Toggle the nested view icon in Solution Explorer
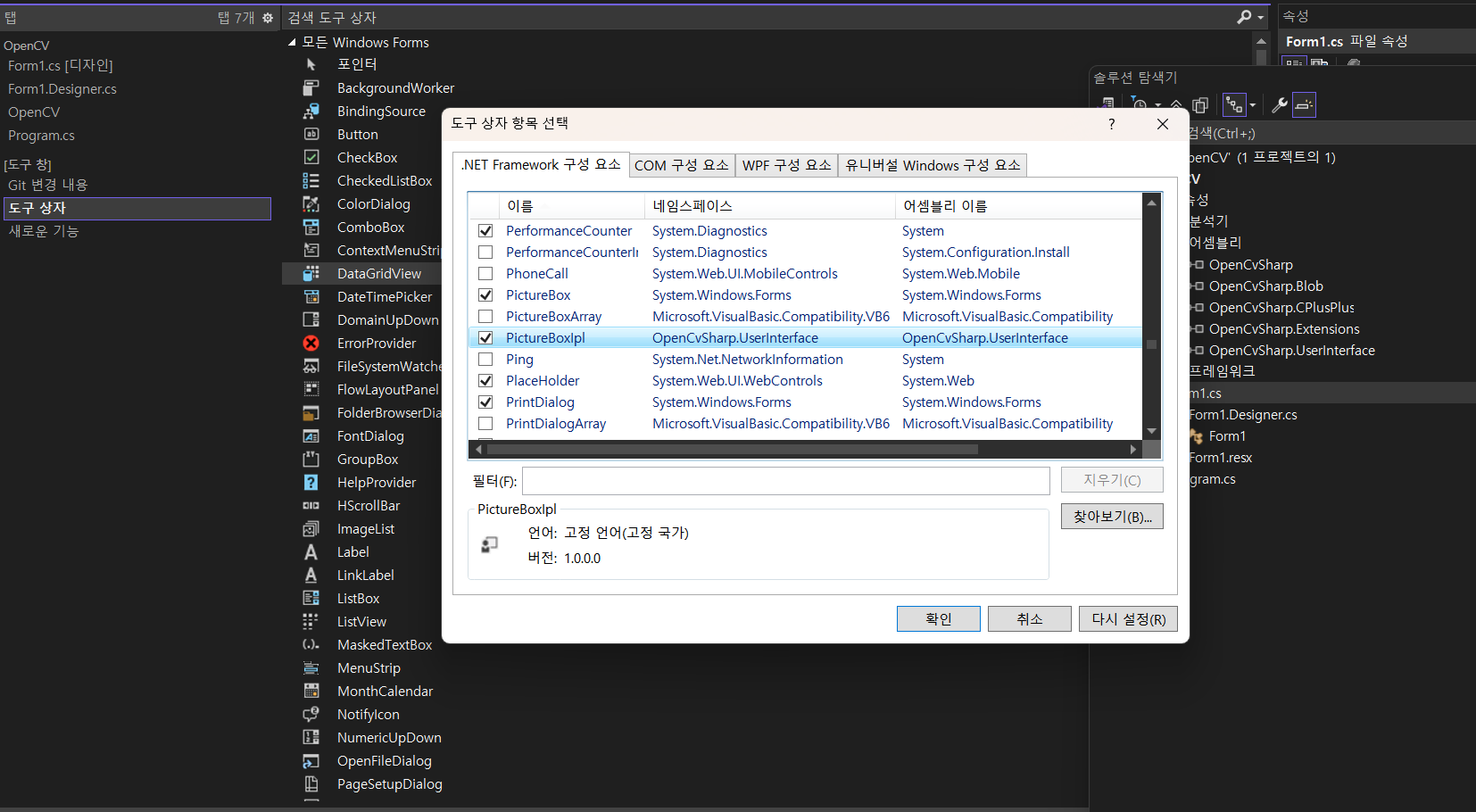 click(x=1234, y=105)
